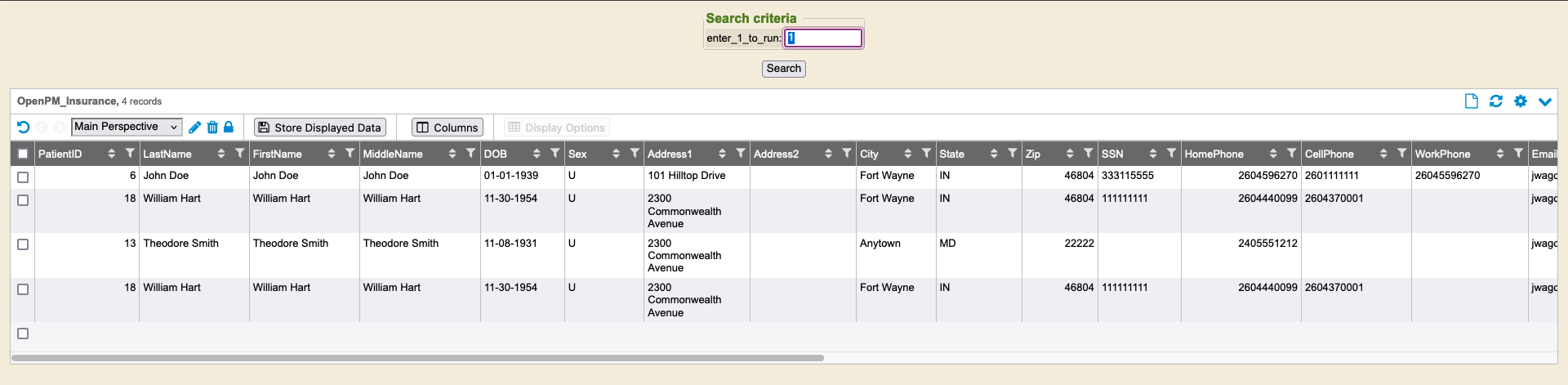Edit the perspective with the pencil icon
This screenshot has height=385, width=1568.
pos(194,128)
